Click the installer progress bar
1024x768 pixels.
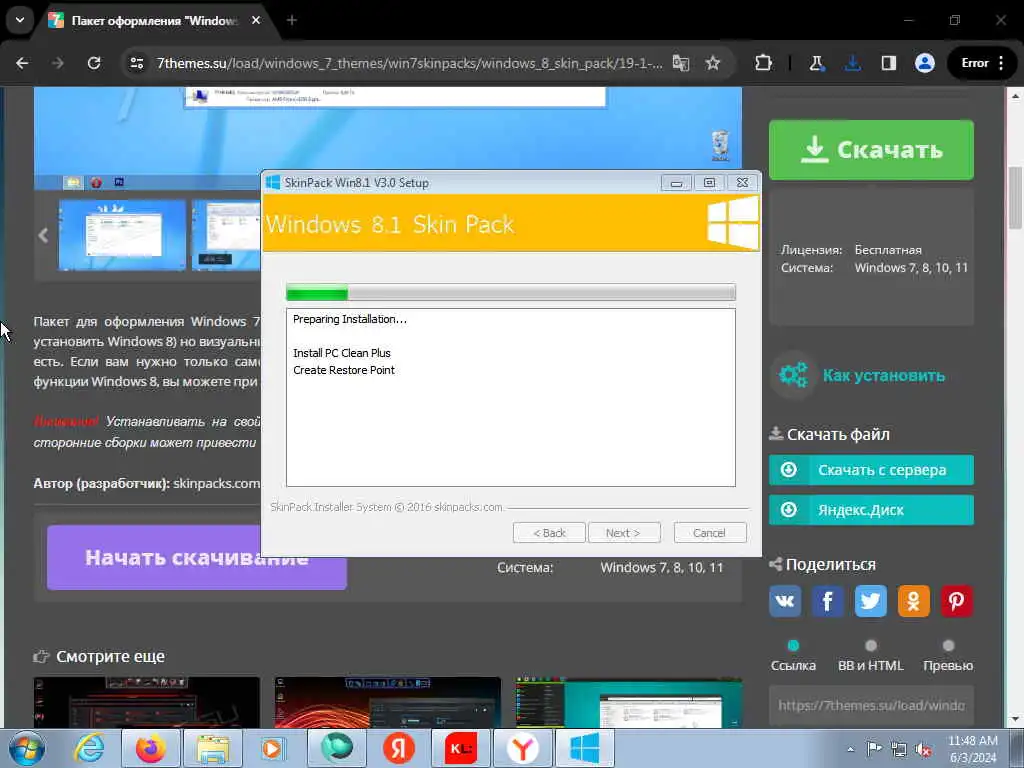511,293
